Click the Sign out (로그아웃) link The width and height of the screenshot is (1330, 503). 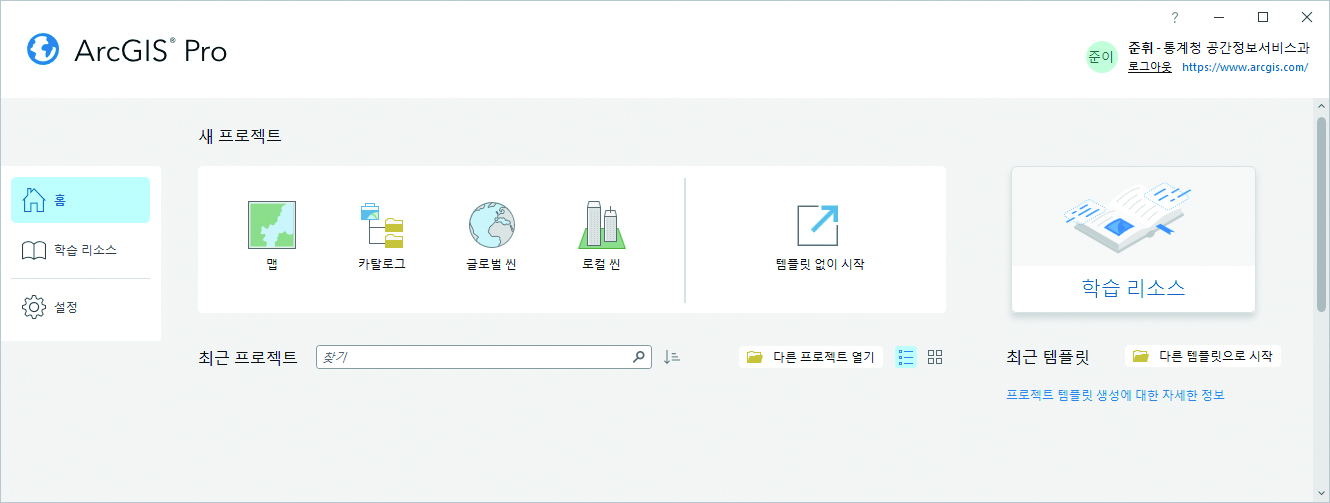coord(1149,67)
